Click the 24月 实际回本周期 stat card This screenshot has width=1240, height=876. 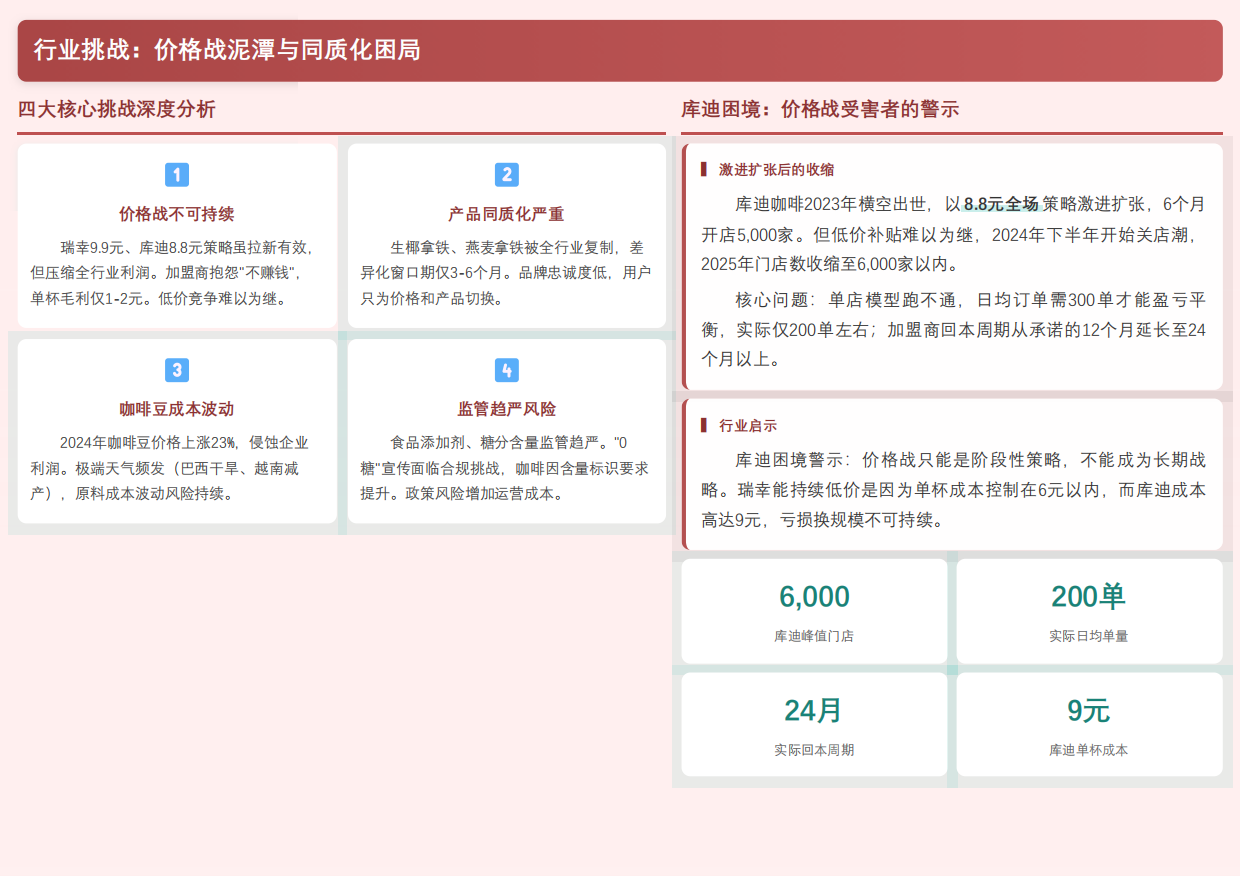tap(813, 724)
